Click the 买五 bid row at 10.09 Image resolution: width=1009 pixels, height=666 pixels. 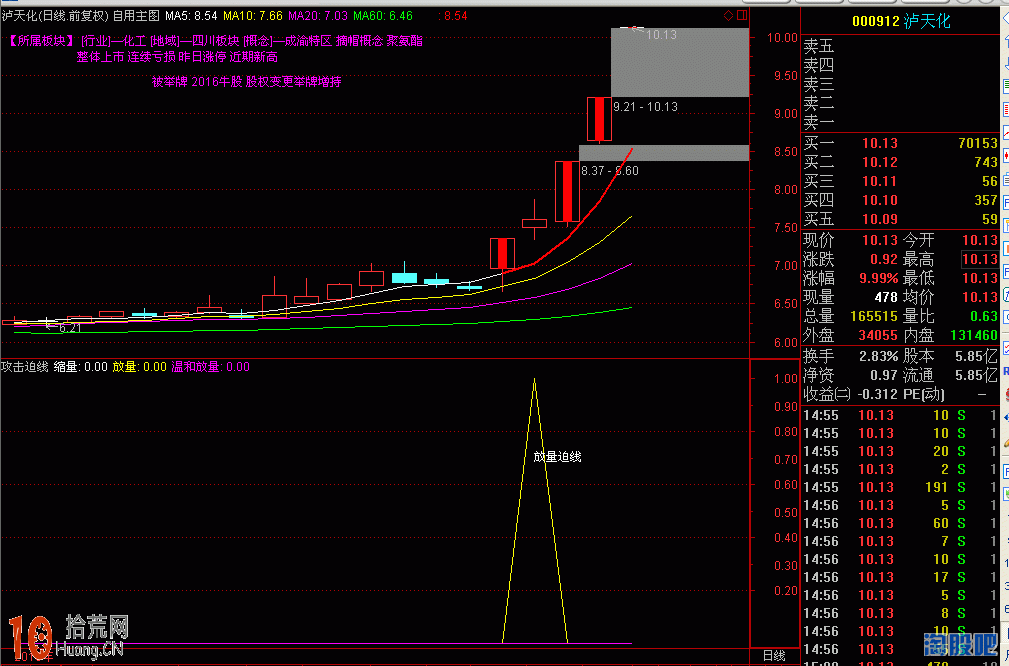[x=900, y=219]
